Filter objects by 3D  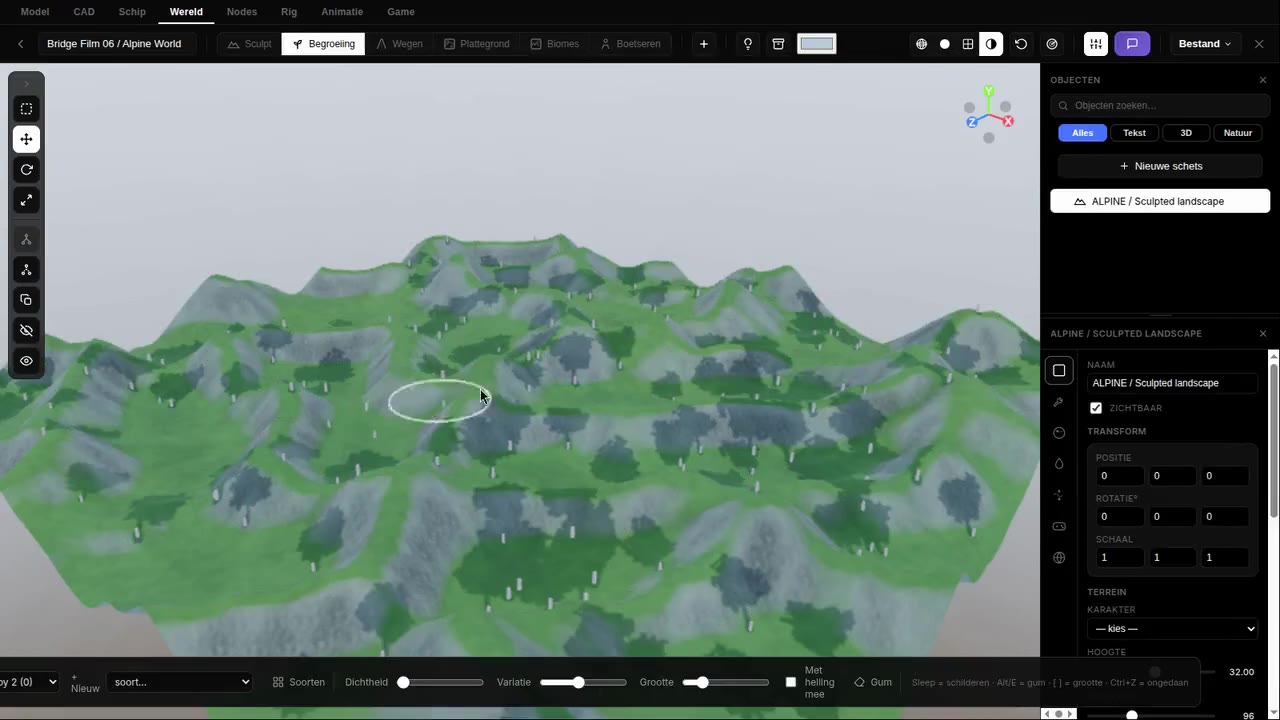(1186, 133)
